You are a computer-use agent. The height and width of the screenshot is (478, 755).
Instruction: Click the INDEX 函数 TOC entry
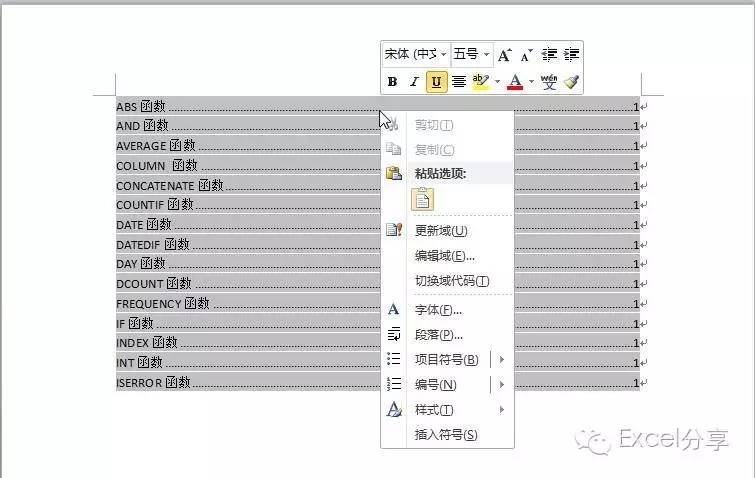[x=146, y=343]
